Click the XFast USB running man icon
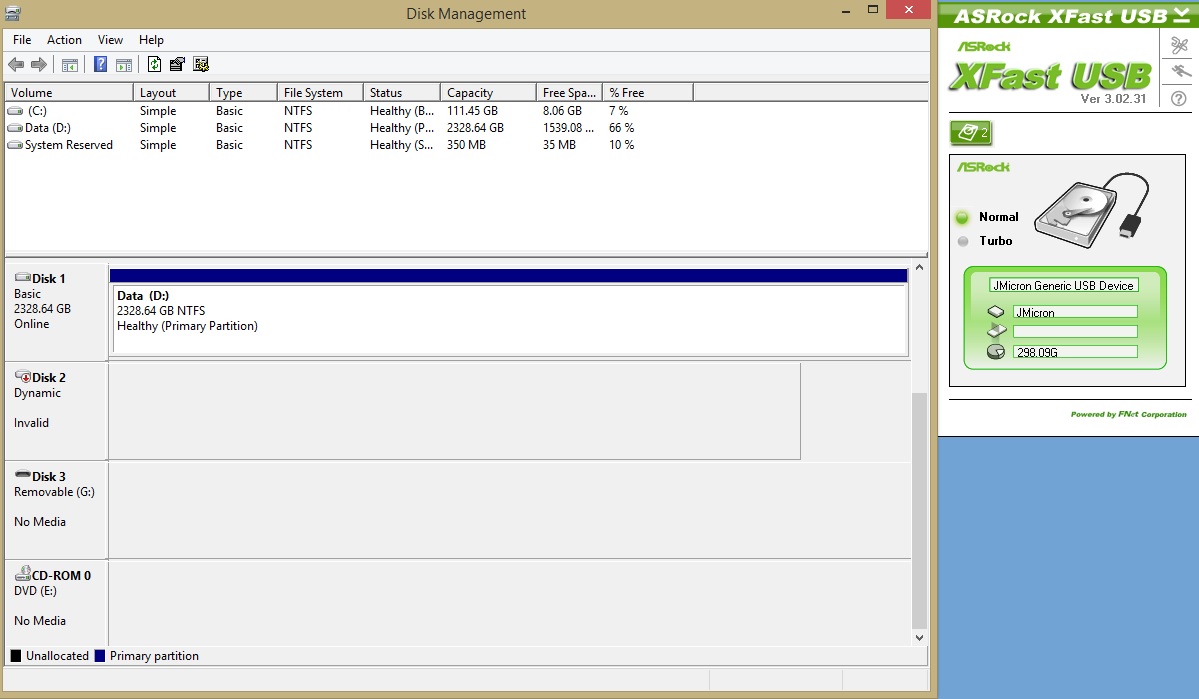 pos(1179,72)
